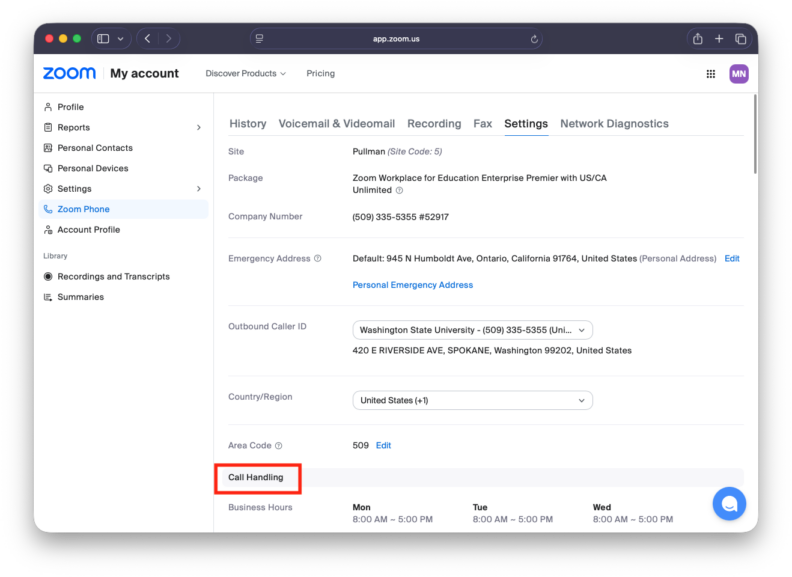This screenshot has height=577, width=792.
Task: Open Summaries in the Library section
Action: tap(123, 297)
